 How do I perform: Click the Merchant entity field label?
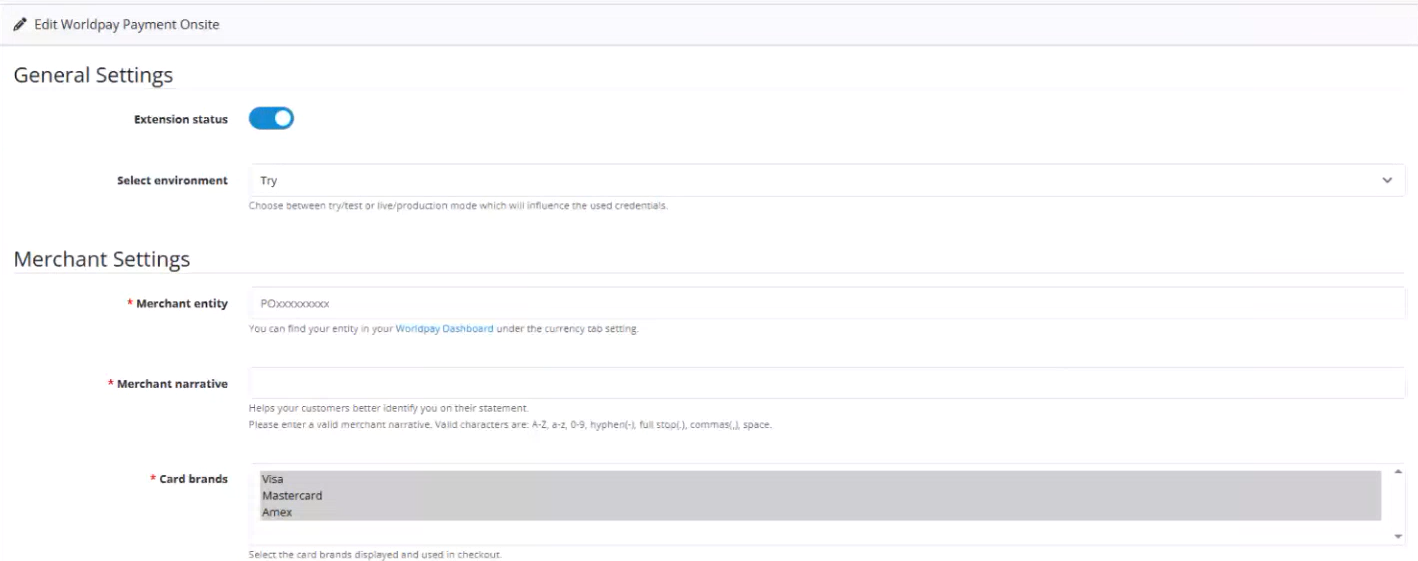click(x=181, y=304)
